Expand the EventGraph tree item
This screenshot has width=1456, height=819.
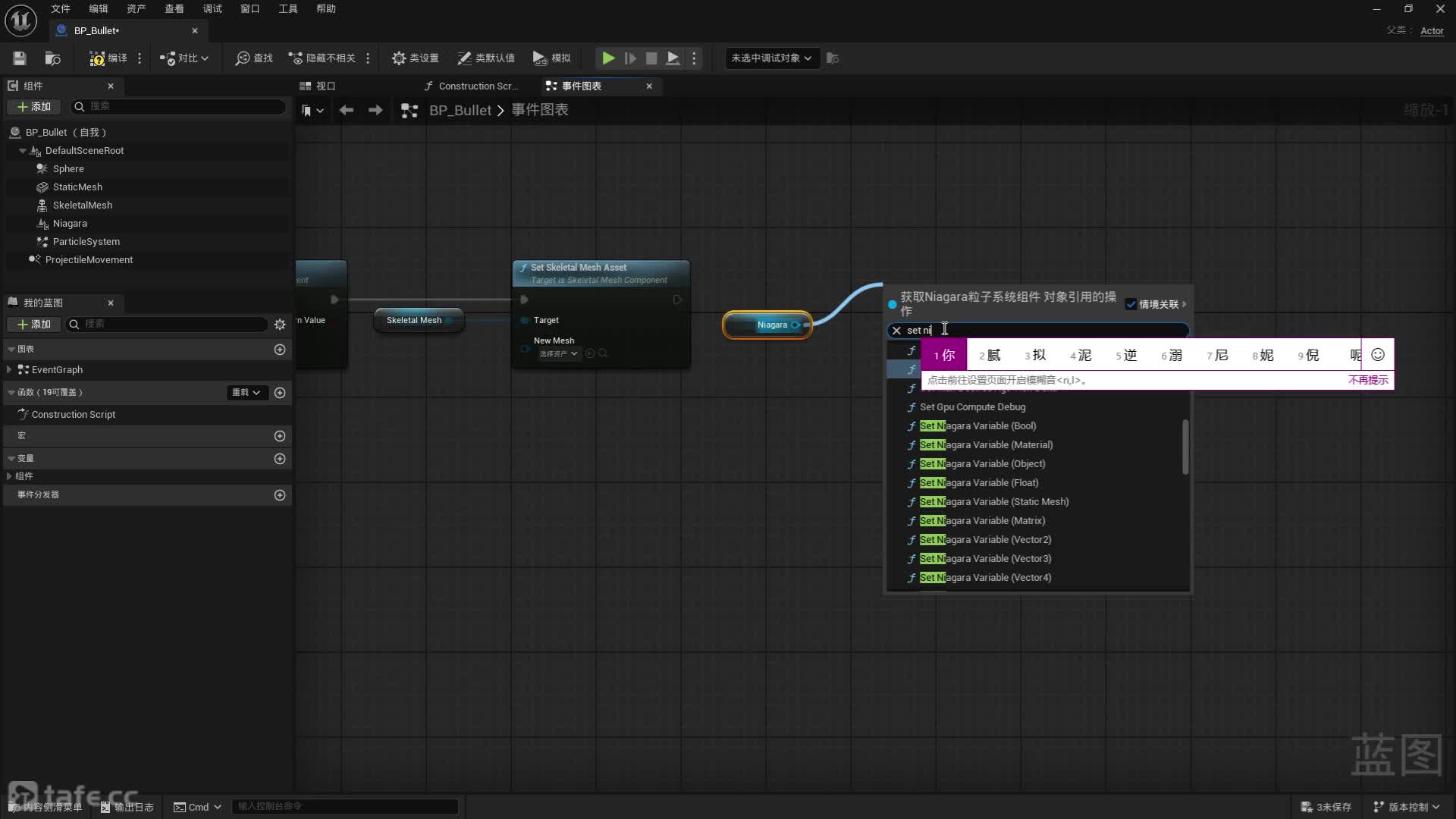[x=9, y=370]
